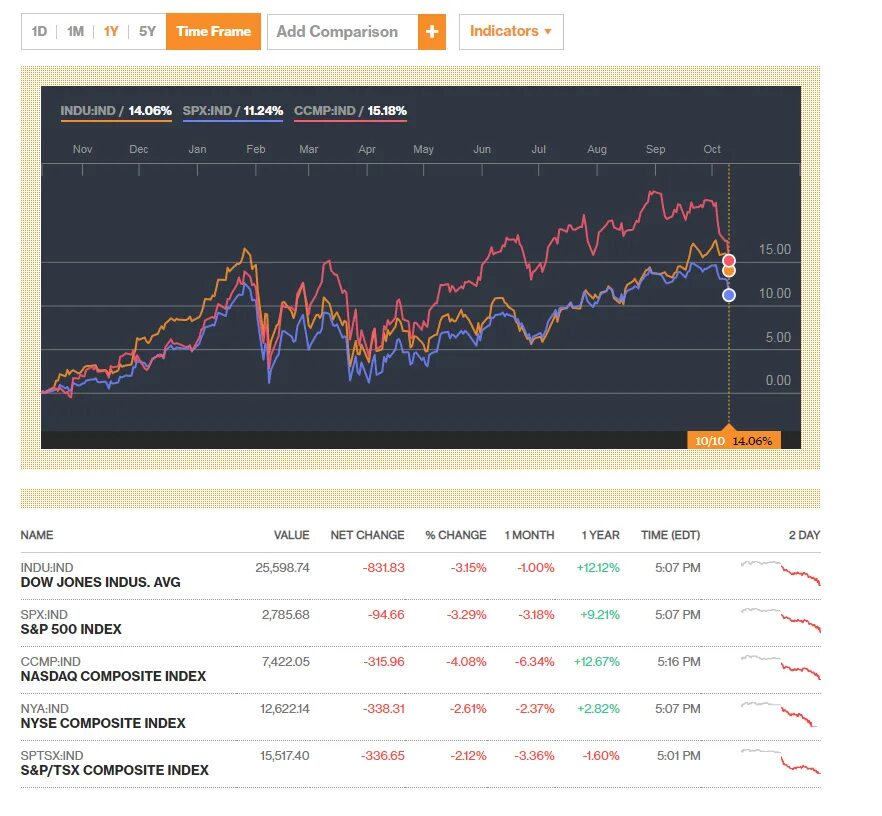The width and height of the screenshot is (882, 816).
Task: Click the INDU:IND ticker in table
Action: coord(47,568)
